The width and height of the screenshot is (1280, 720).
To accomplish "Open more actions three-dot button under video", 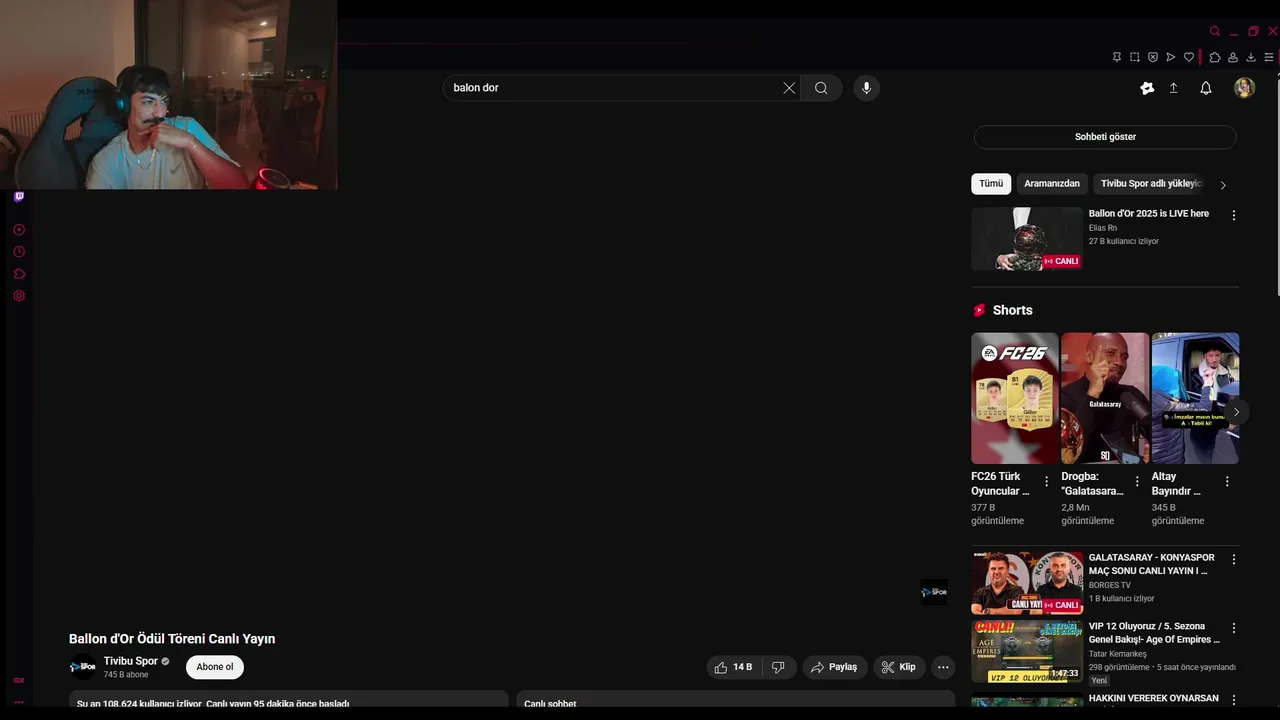I will pos(943,667).
